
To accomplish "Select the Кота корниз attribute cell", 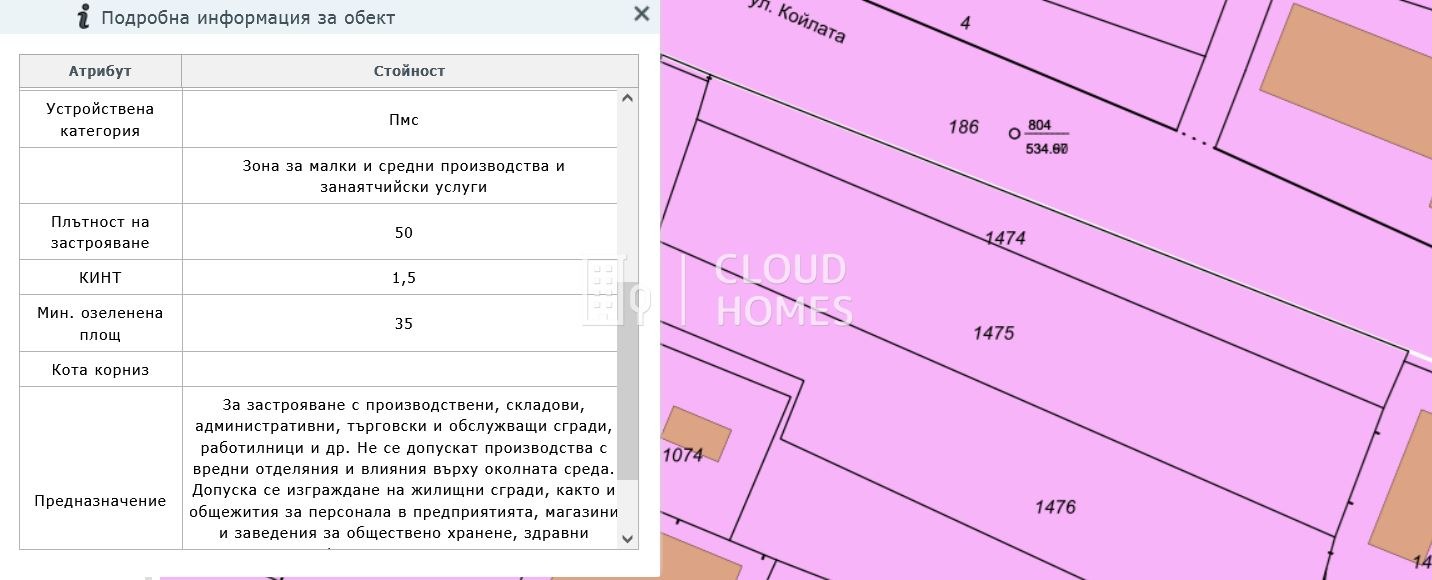I will click(x=100, y=369).
